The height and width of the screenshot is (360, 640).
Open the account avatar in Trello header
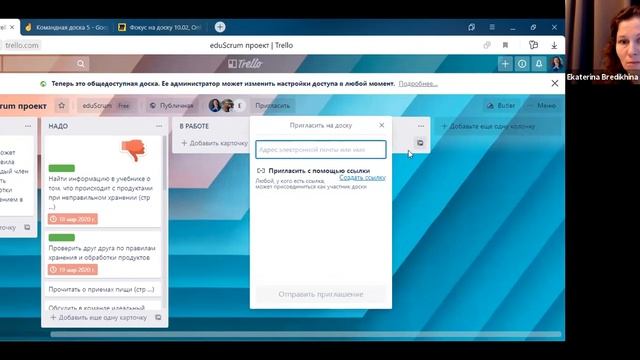556,64
